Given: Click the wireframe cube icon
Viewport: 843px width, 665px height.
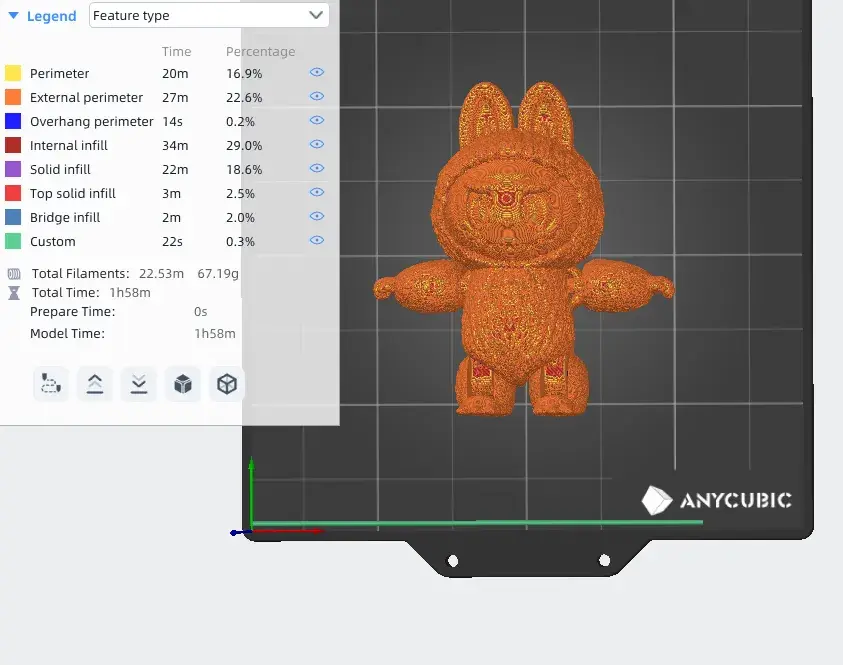Looking at the screenshot, I should [227, 384].
